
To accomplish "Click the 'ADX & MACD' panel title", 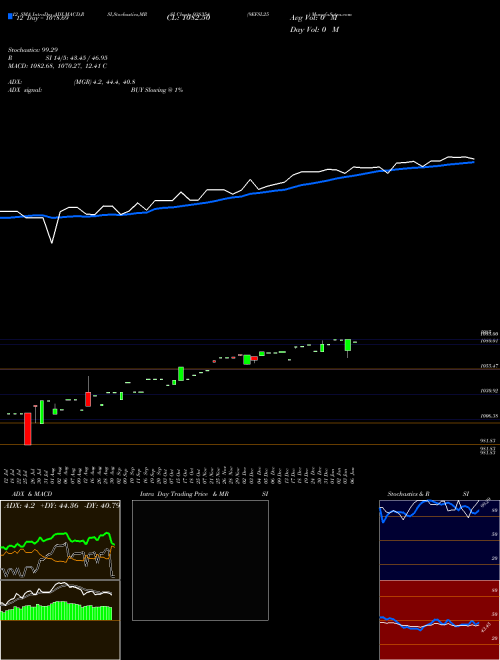I will [x=32, y=494].
